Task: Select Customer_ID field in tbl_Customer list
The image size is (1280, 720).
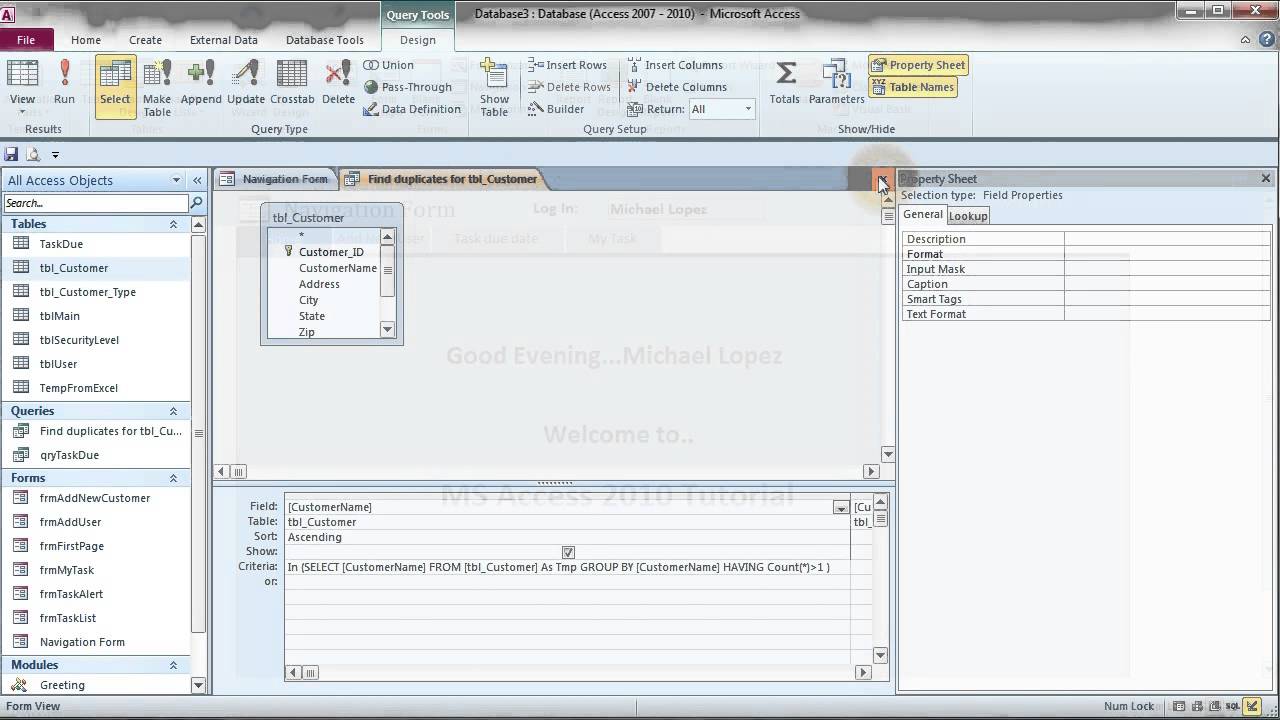Action: (331, 252)
